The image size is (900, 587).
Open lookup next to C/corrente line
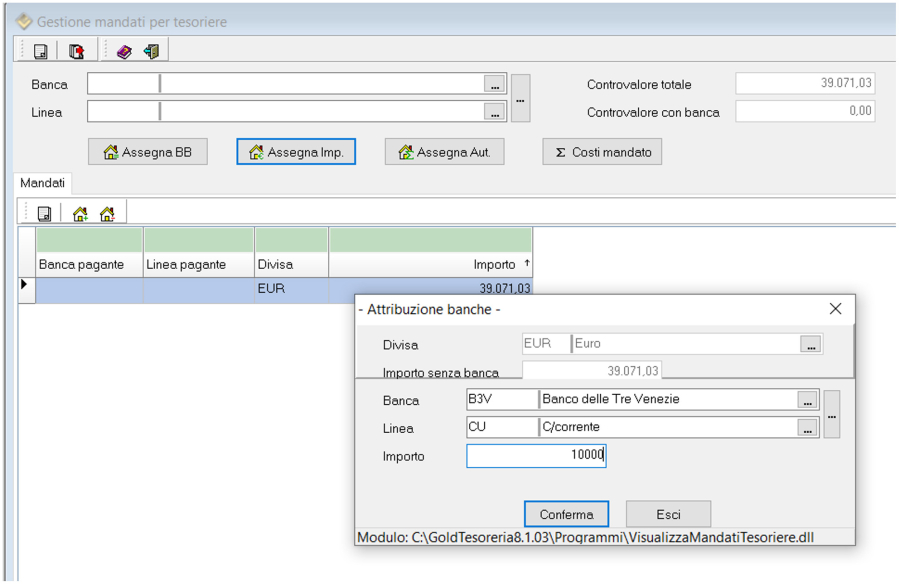(807, 428)
